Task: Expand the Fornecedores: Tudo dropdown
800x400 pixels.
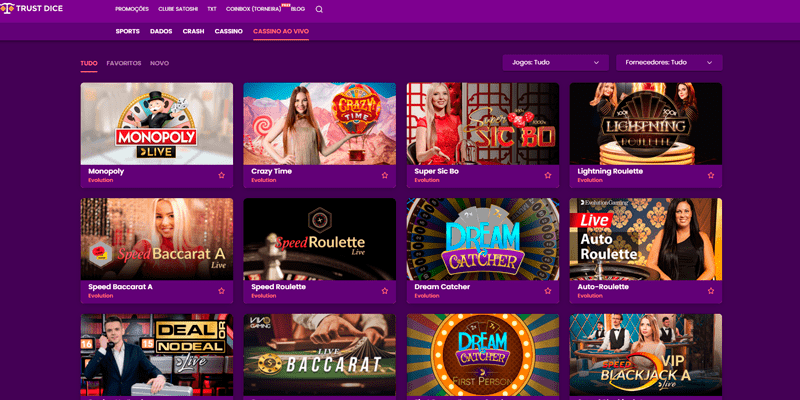Action: point(669,63)
